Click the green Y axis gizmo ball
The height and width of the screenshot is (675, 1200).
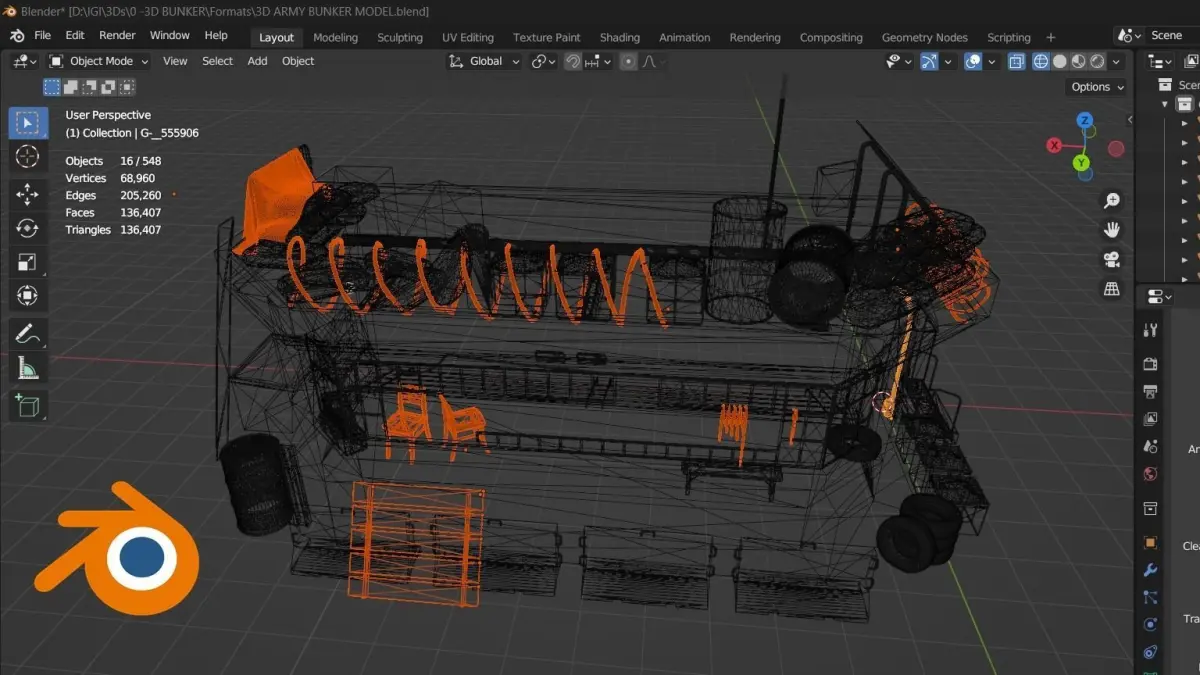point(1082,163)
